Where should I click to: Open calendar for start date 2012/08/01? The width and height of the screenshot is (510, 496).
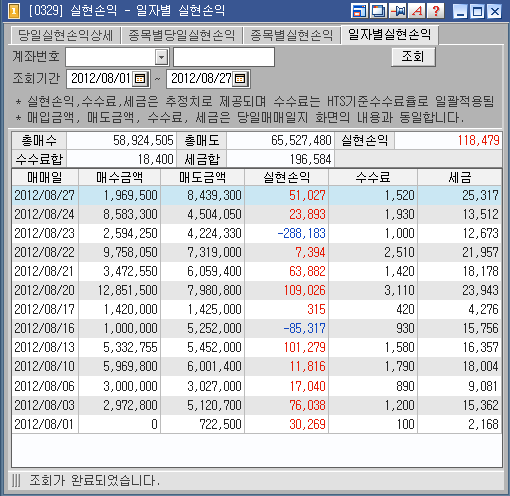click(x=140, y=79)
